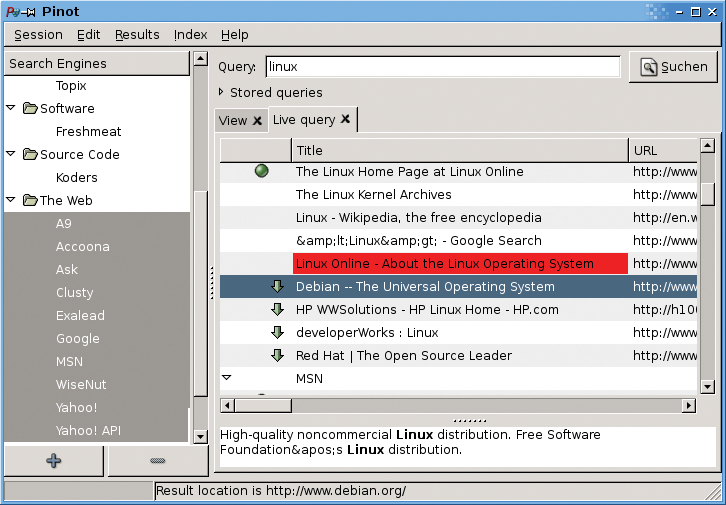Click the results vertical scrollbar thumb
726x505 pixels.
click(707, 194)
